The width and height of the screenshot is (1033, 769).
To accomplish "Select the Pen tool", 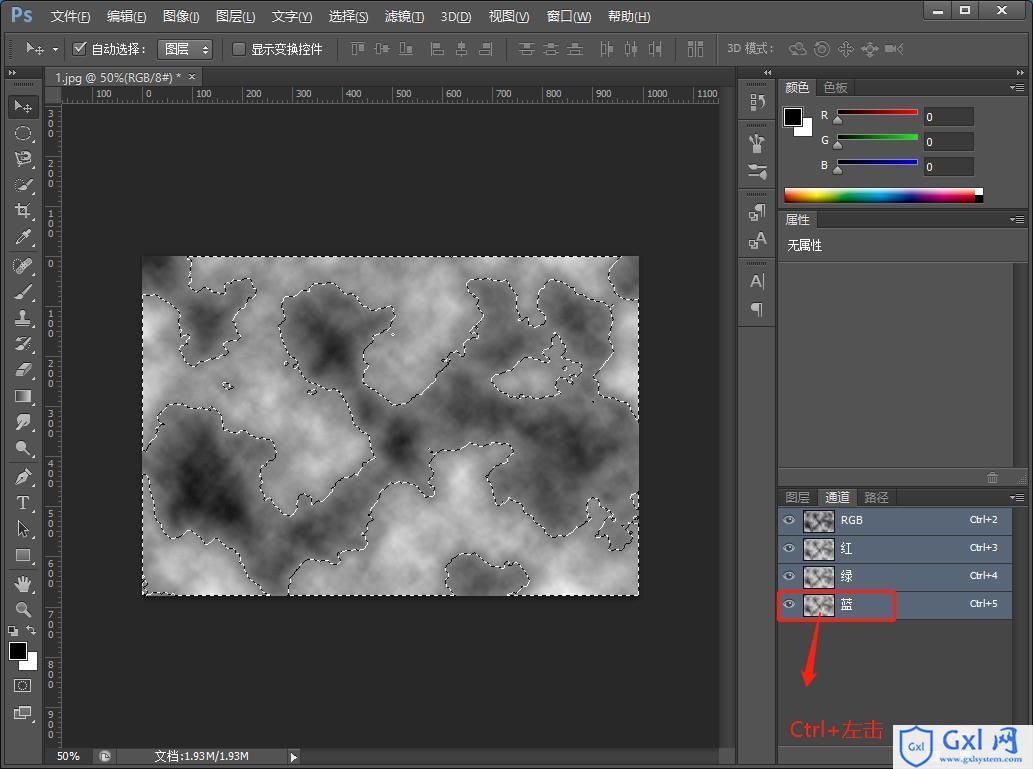I will [23, 477].
